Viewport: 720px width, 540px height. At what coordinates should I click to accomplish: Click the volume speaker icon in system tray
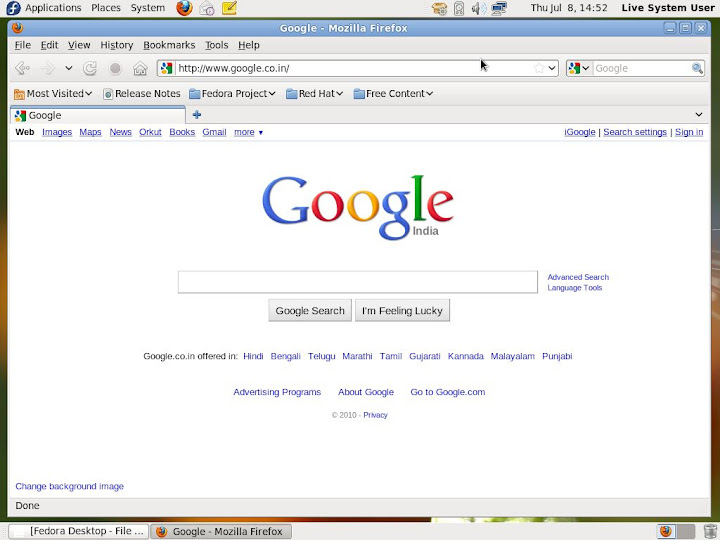(478, 8)
